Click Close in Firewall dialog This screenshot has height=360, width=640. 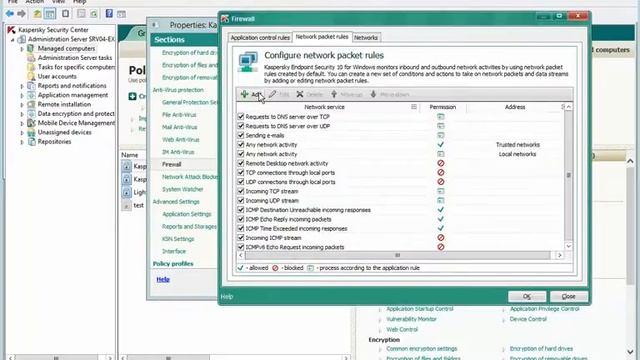pyautogui.click(x=569, y=296)
